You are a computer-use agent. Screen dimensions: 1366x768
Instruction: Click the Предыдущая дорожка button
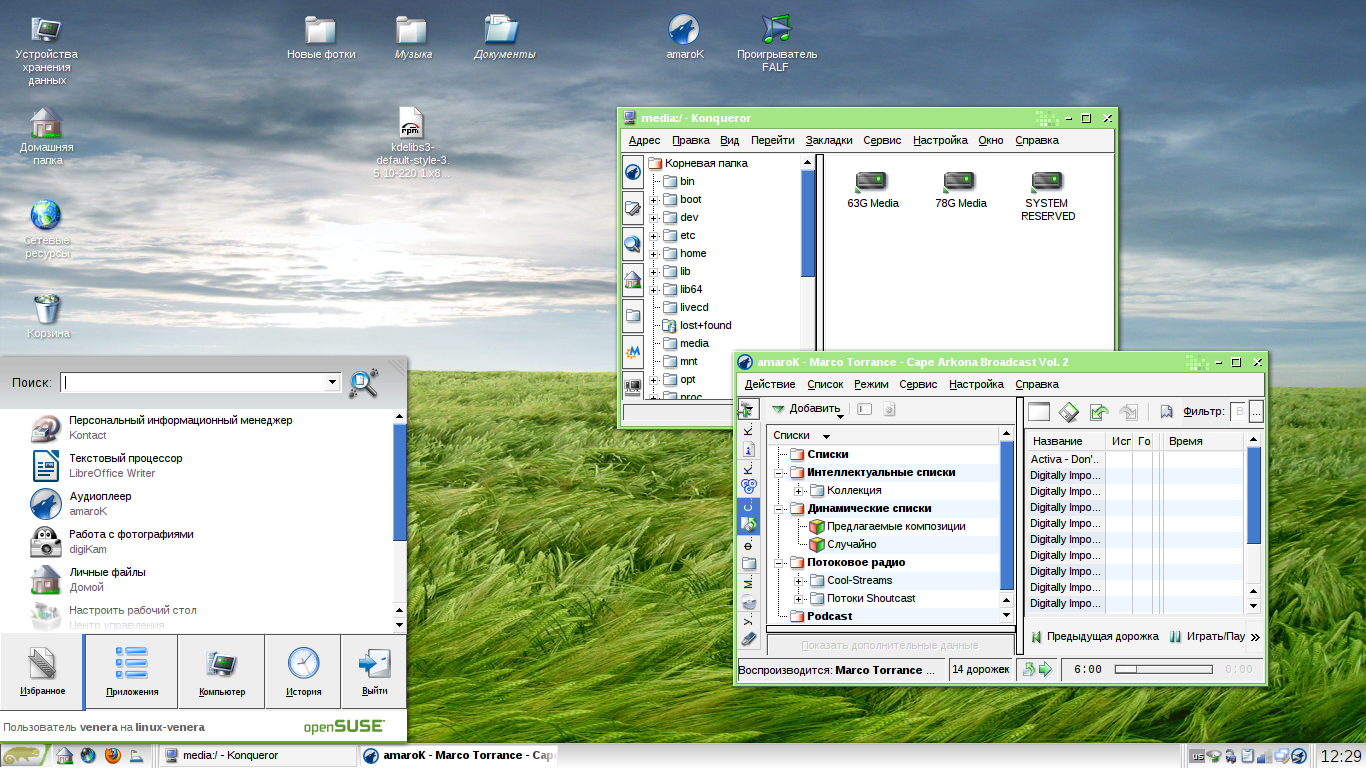1095,636
